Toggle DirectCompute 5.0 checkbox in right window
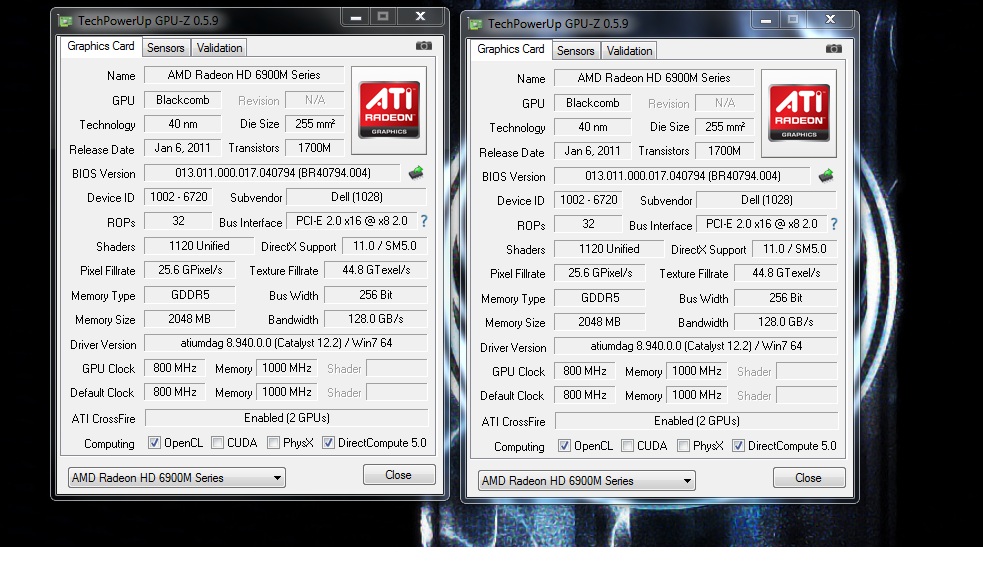This screenshot has height=571, width=983. click(x=738, y=446)
